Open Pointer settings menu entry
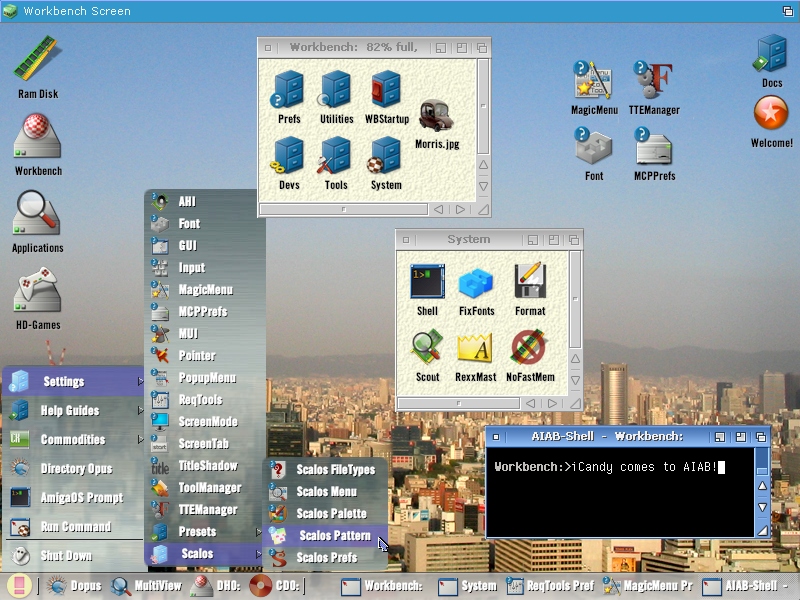800x600 pixels. [x=204, y=356]
